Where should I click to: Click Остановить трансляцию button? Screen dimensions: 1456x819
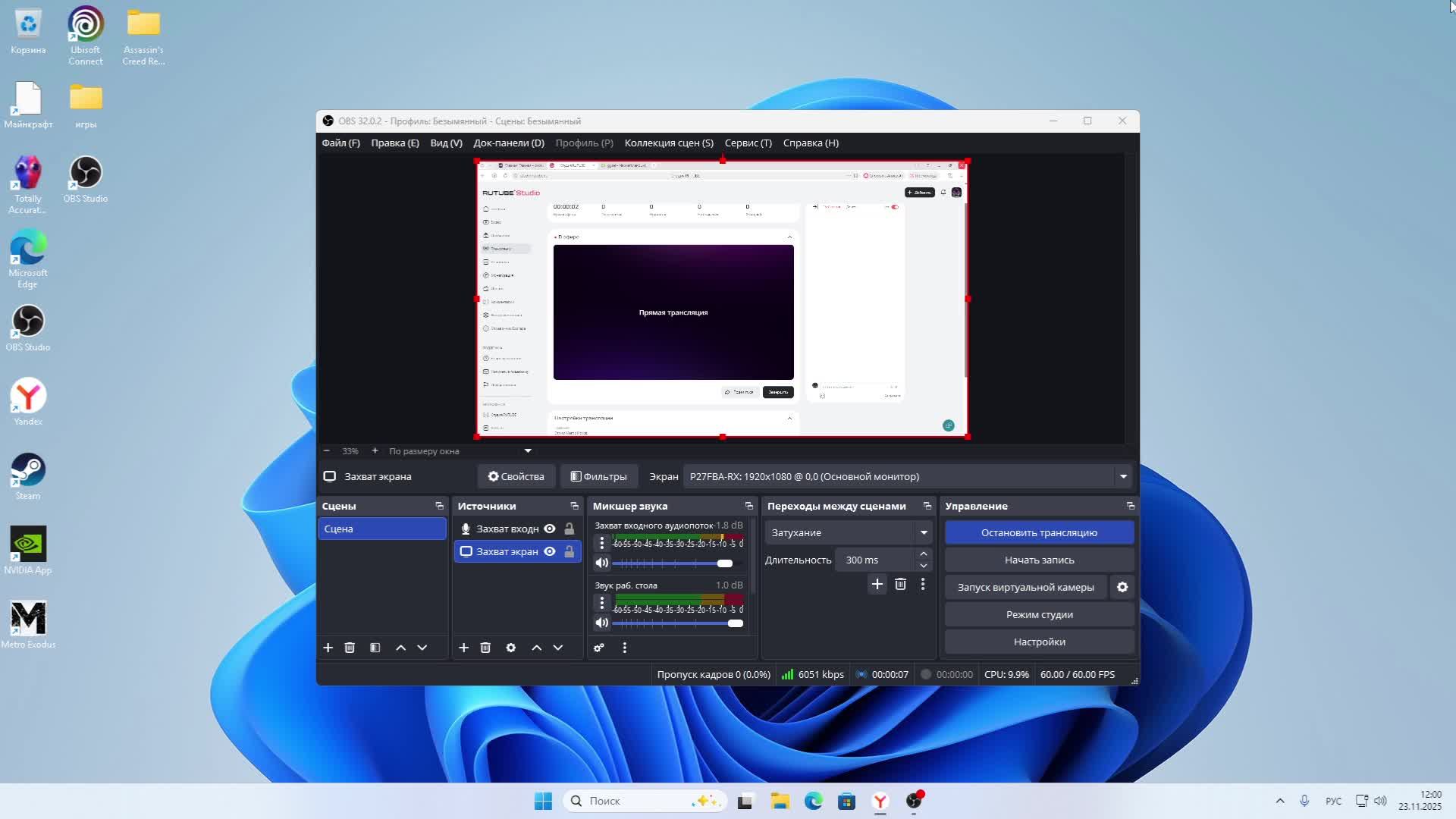(1039, 532)
